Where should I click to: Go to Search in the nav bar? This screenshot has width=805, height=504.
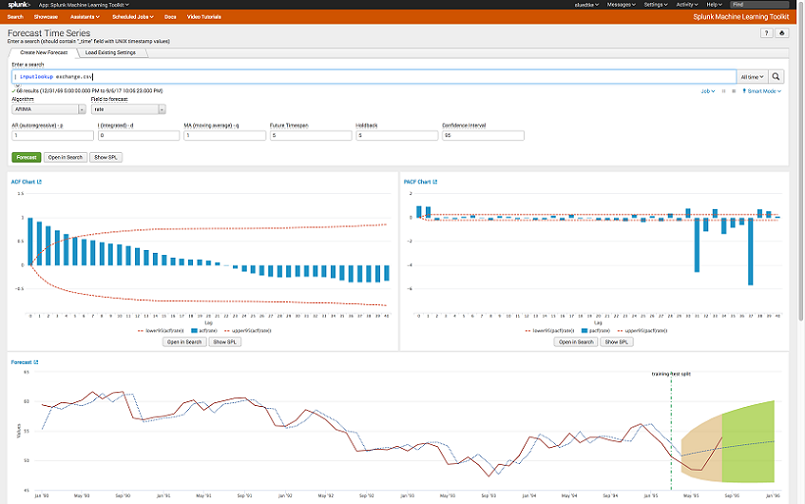coord(15,17)
